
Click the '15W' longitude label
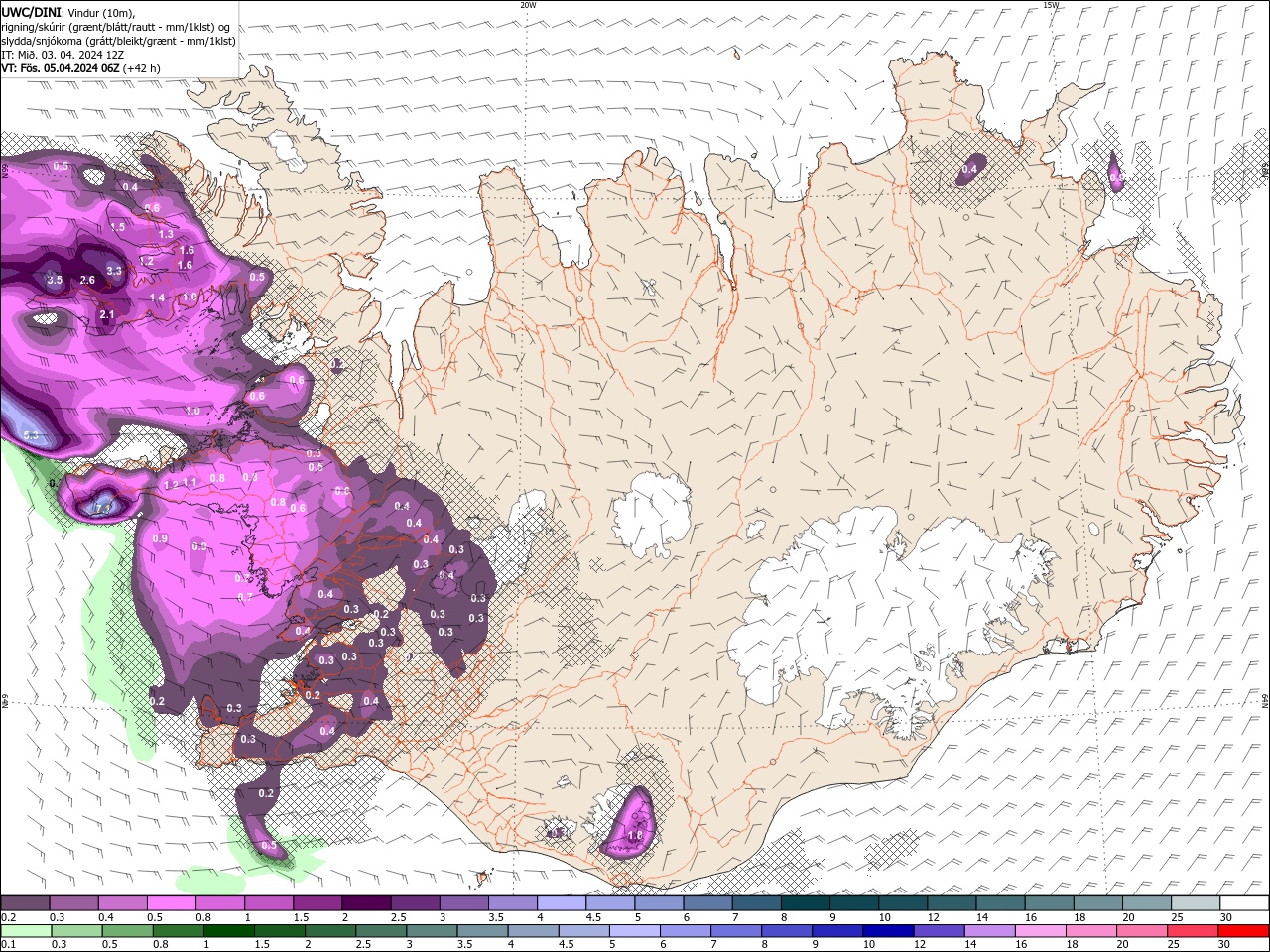click(1051, 5)
